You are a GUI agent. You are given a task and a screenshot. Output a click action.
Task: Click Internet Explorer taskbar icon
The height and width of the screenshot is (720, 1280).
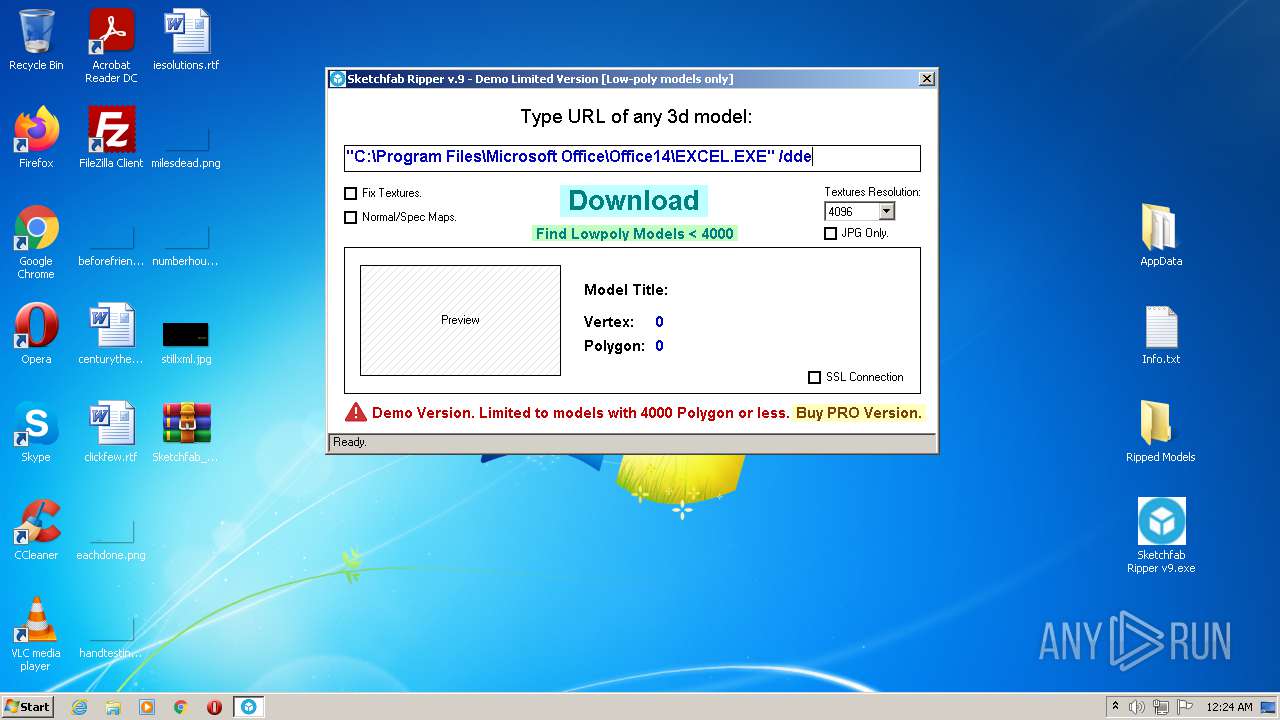[79, 707]
